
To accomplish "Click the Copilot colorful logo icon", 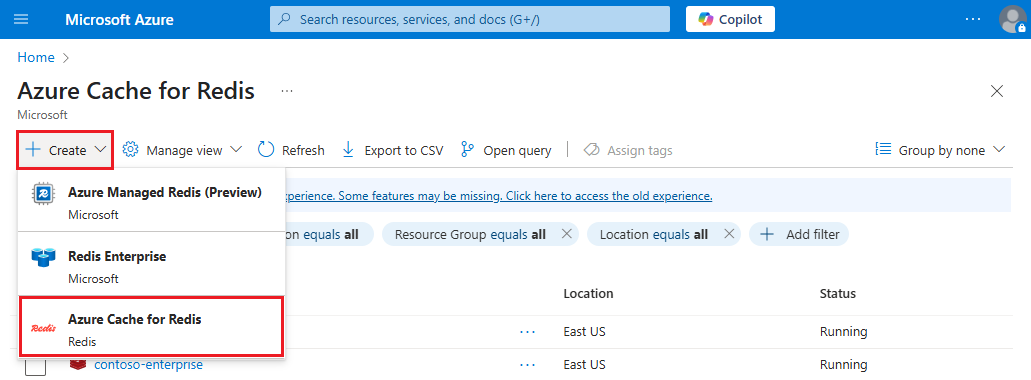I will (x=706, y=20).
